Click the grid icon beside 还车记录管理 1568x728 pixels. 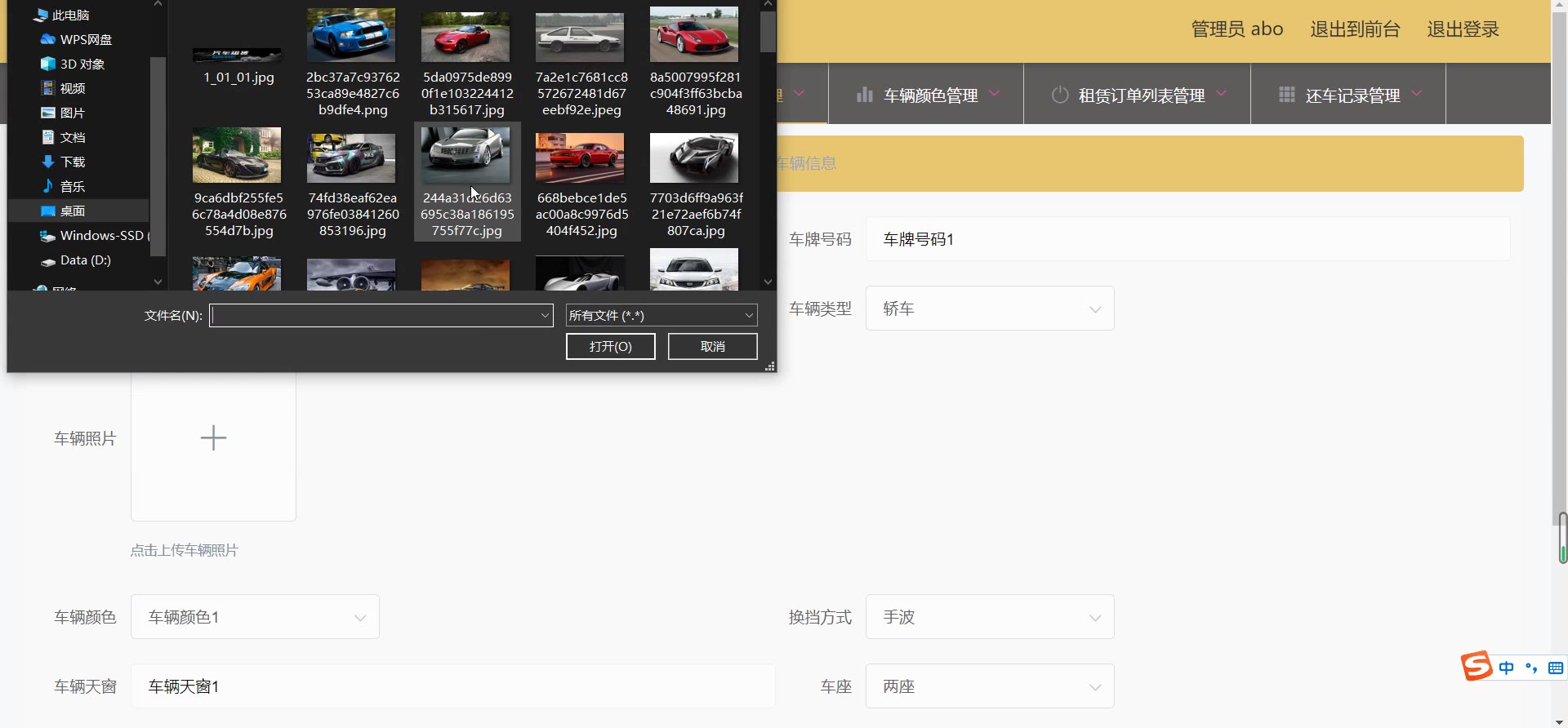(x=1286, y=95)
